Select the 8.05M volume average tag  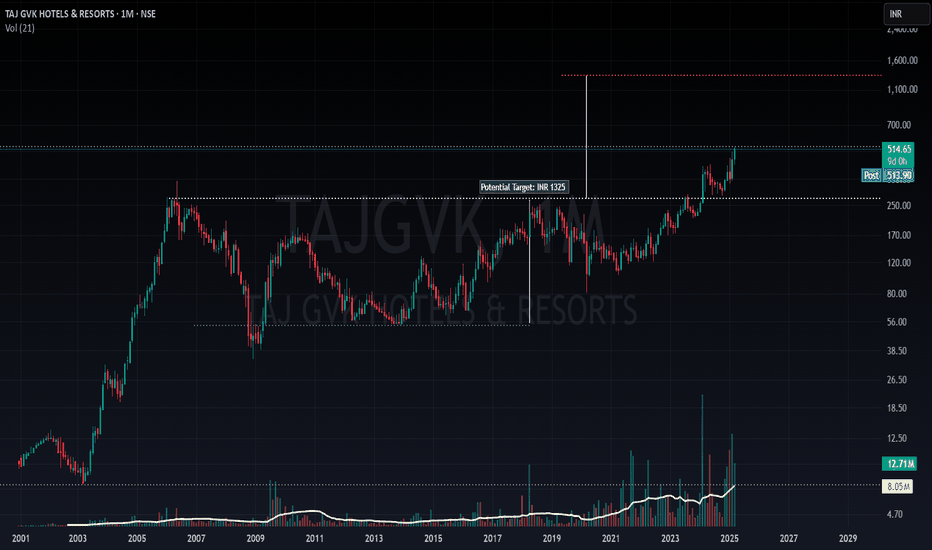pyautogui.click(x=898, y=486)
